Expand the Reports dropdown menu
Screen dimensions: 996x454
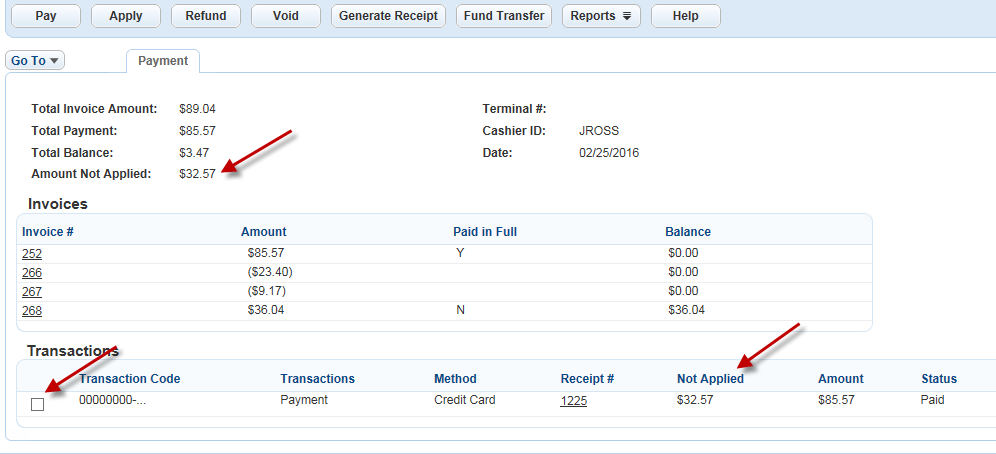(x=601, y=16)
